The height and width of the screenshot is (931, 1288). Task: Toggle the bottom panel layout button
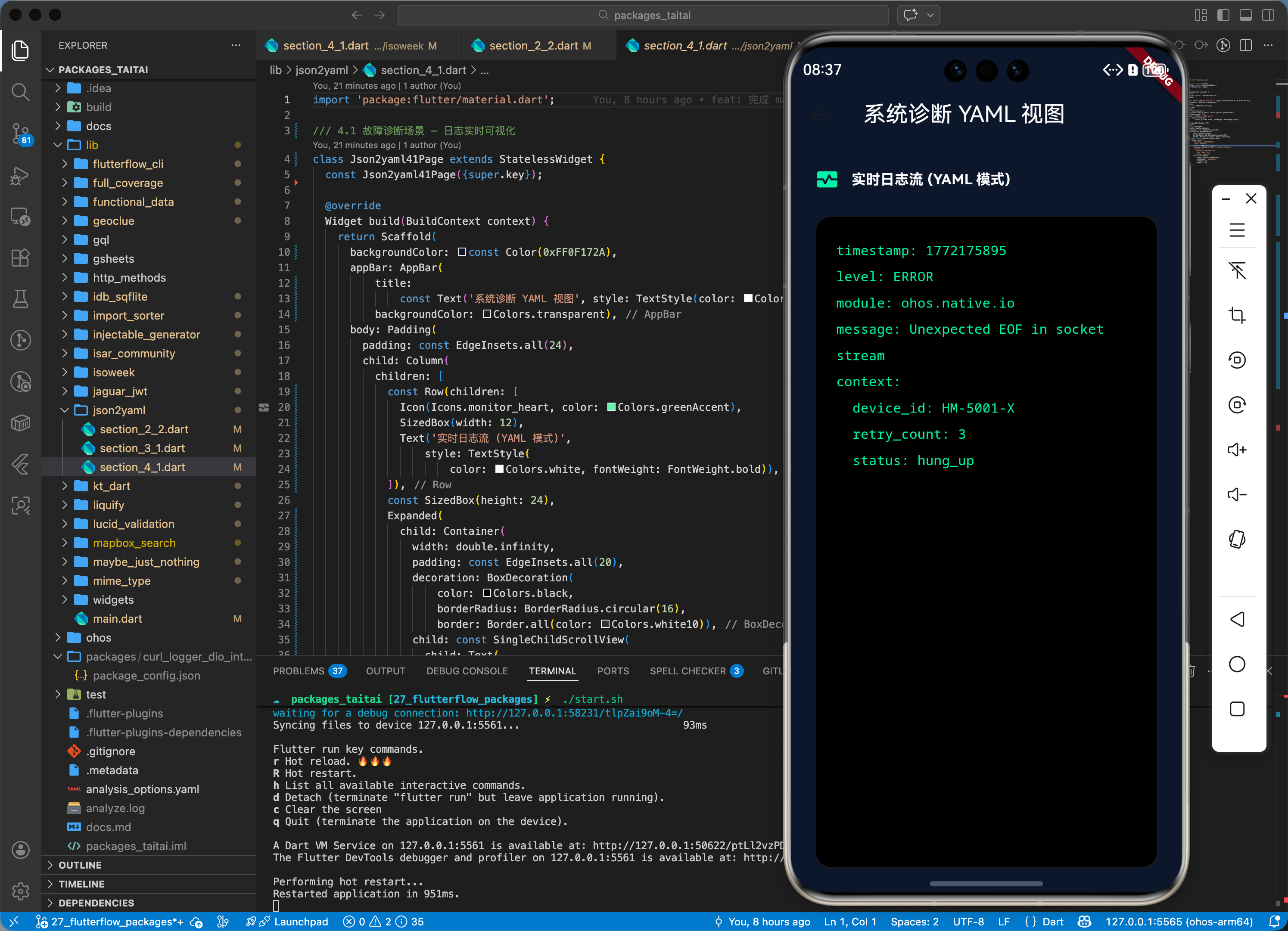[1245, 16]
